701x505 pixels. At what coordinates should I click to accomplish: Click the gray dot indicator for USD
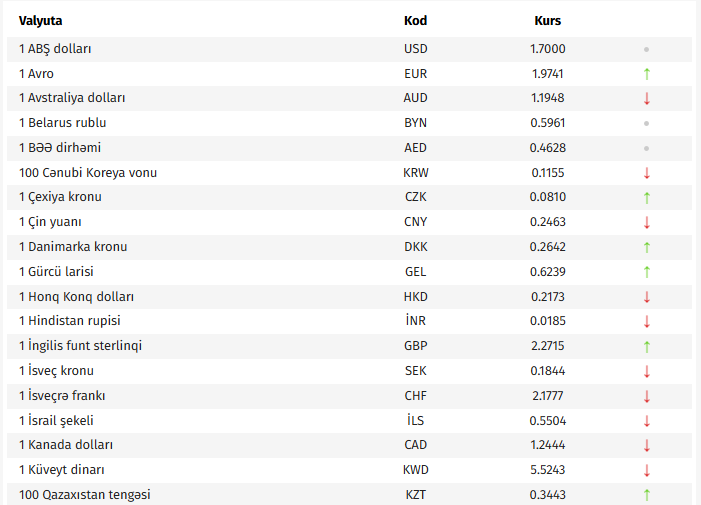tap(647, 49)
